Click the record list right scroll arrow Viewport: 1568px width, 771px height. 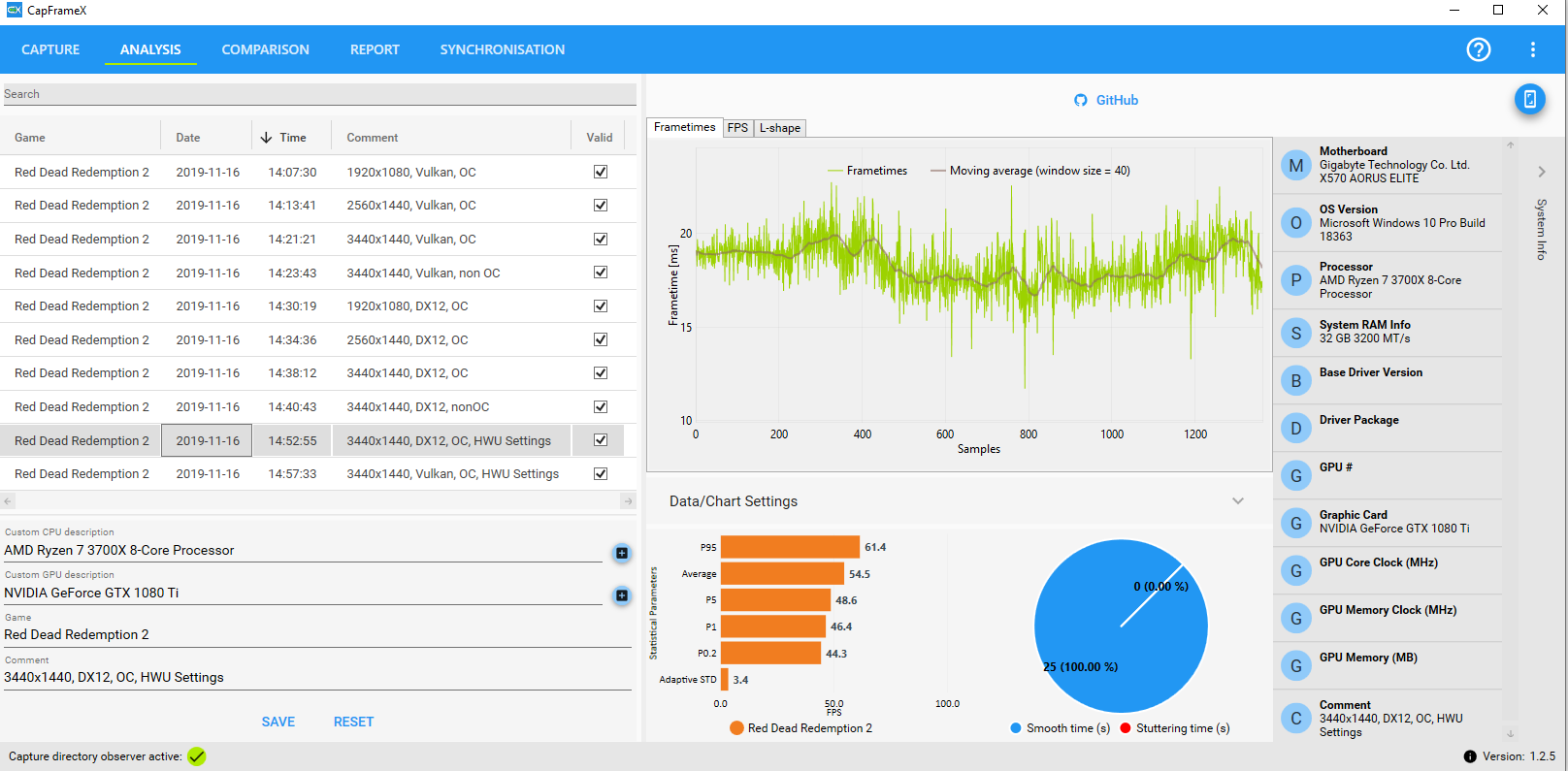(x=628, y=501)
